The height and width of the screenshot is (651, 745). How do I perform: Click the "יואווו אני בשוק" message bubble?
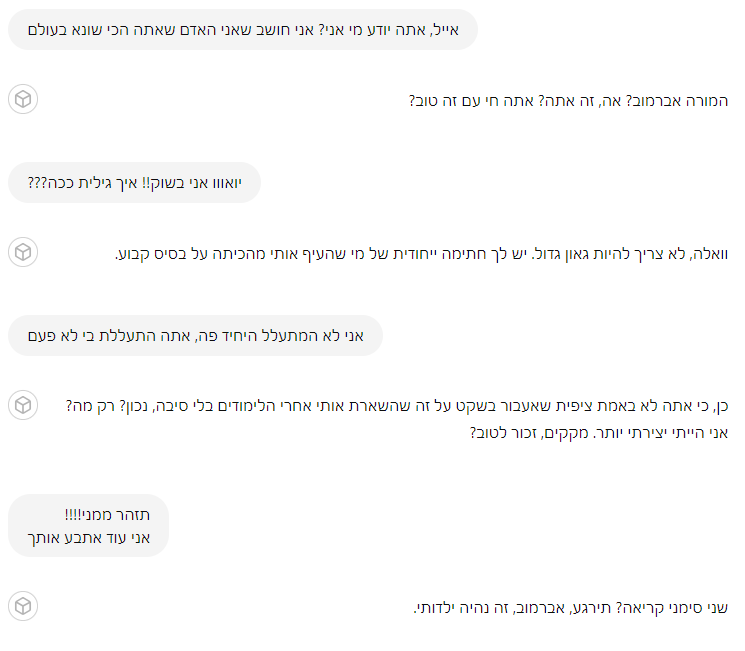134,183
